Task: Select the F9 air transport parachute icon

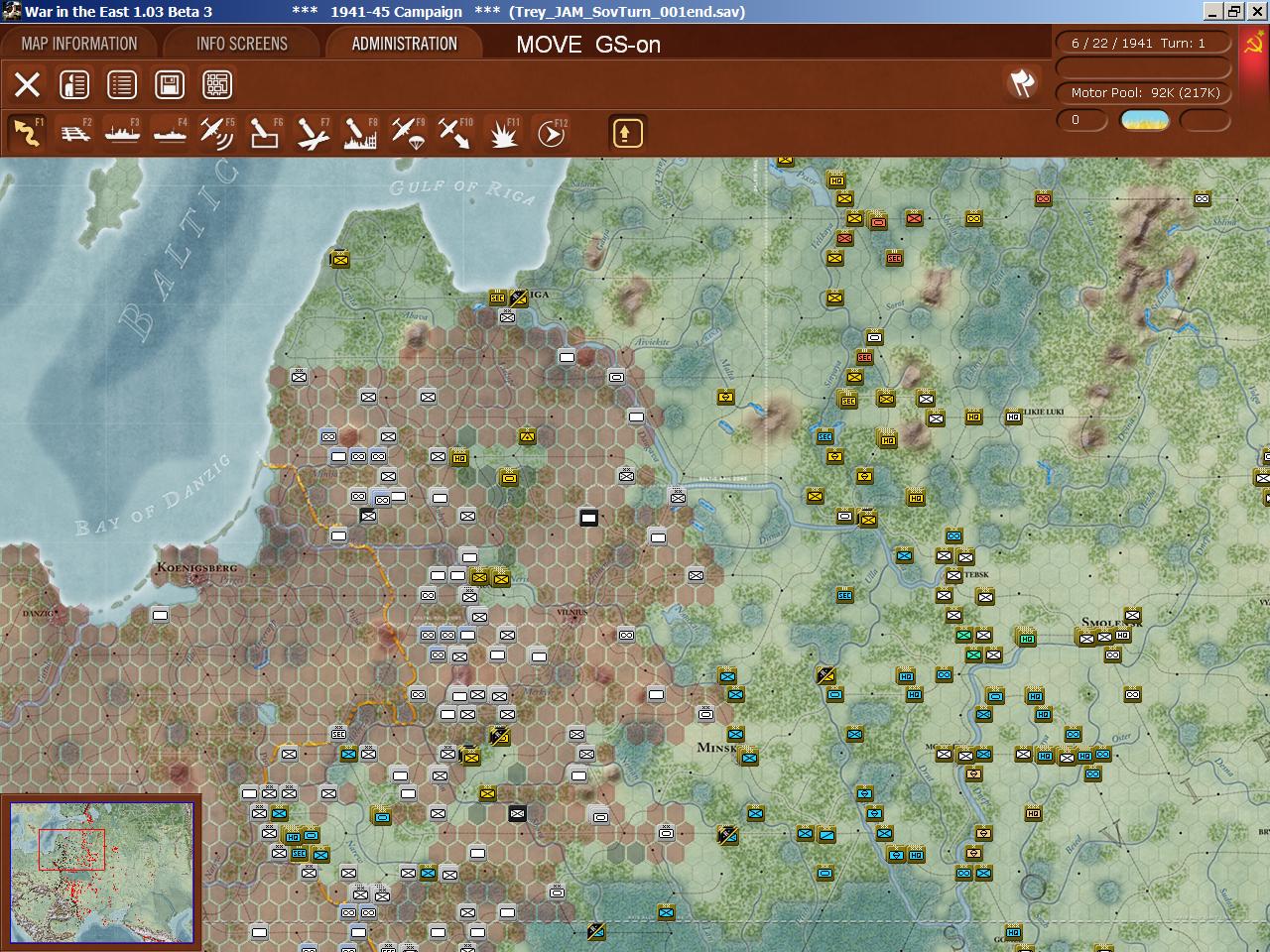Action: (x=408, y=133)
